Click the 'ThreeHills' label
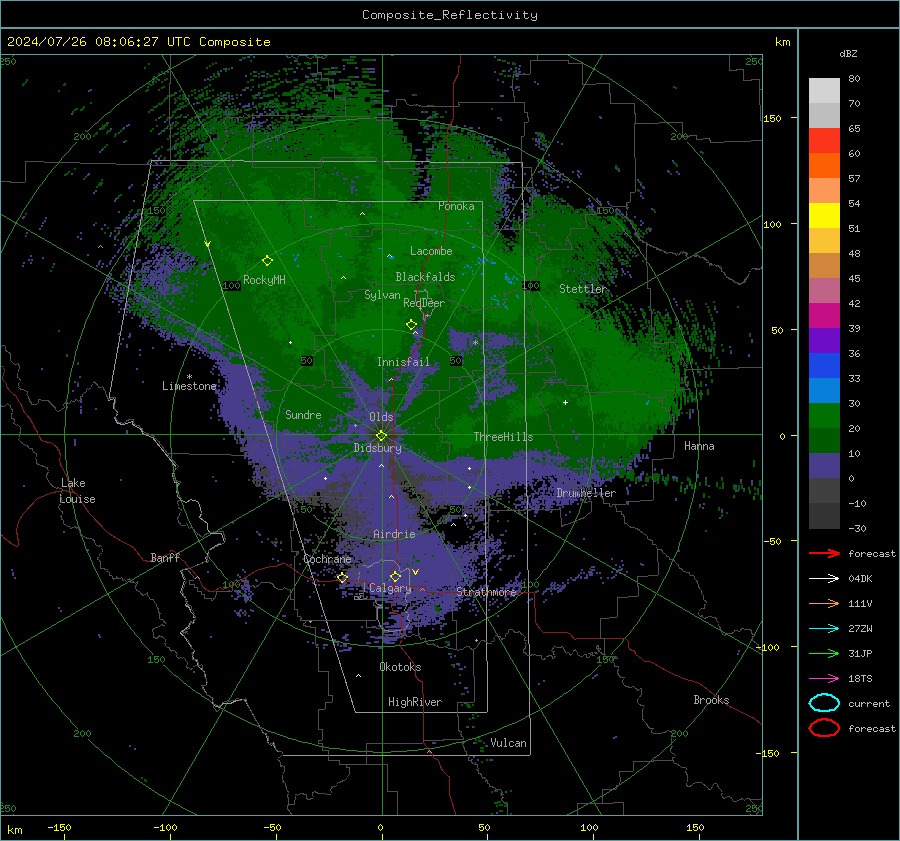This screenshot has width=900, height=841. (x=503, y=437)
